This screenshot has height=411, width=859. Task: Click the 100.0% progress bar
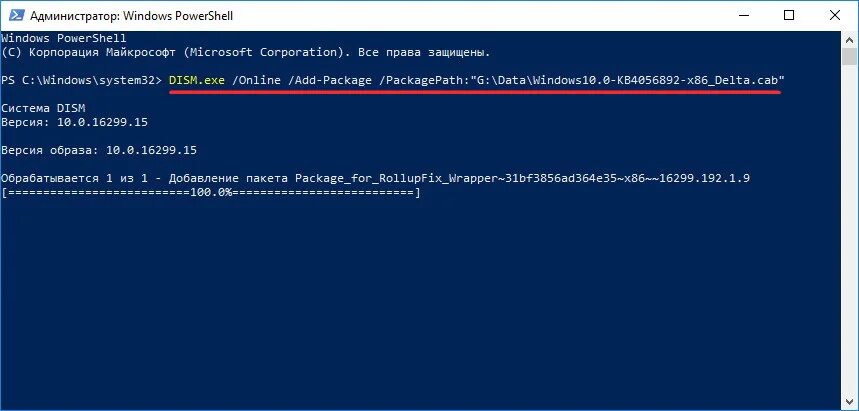click(x=212, y=191)
